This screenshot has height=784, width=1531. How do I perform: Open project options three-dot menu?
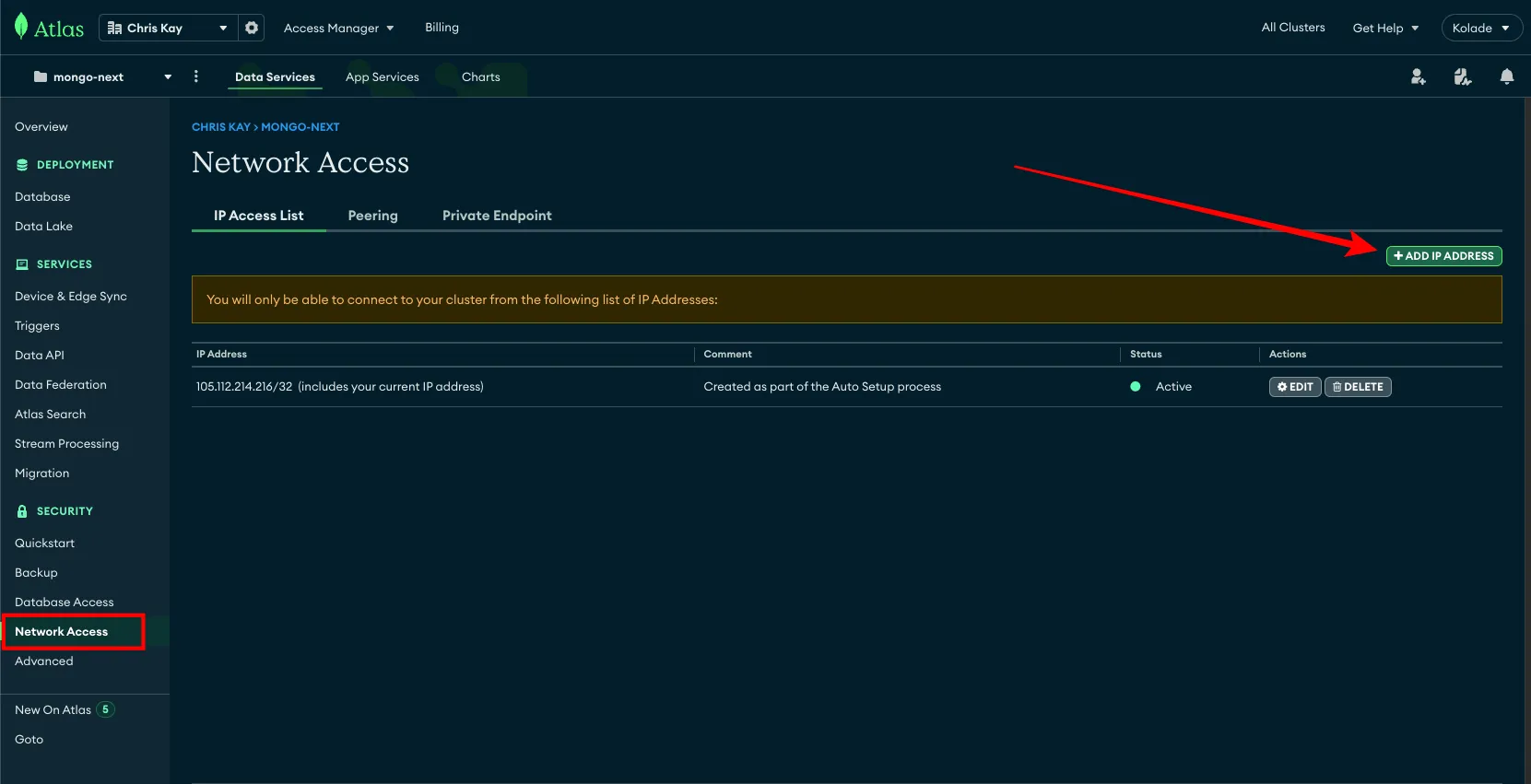coord(195,76)
